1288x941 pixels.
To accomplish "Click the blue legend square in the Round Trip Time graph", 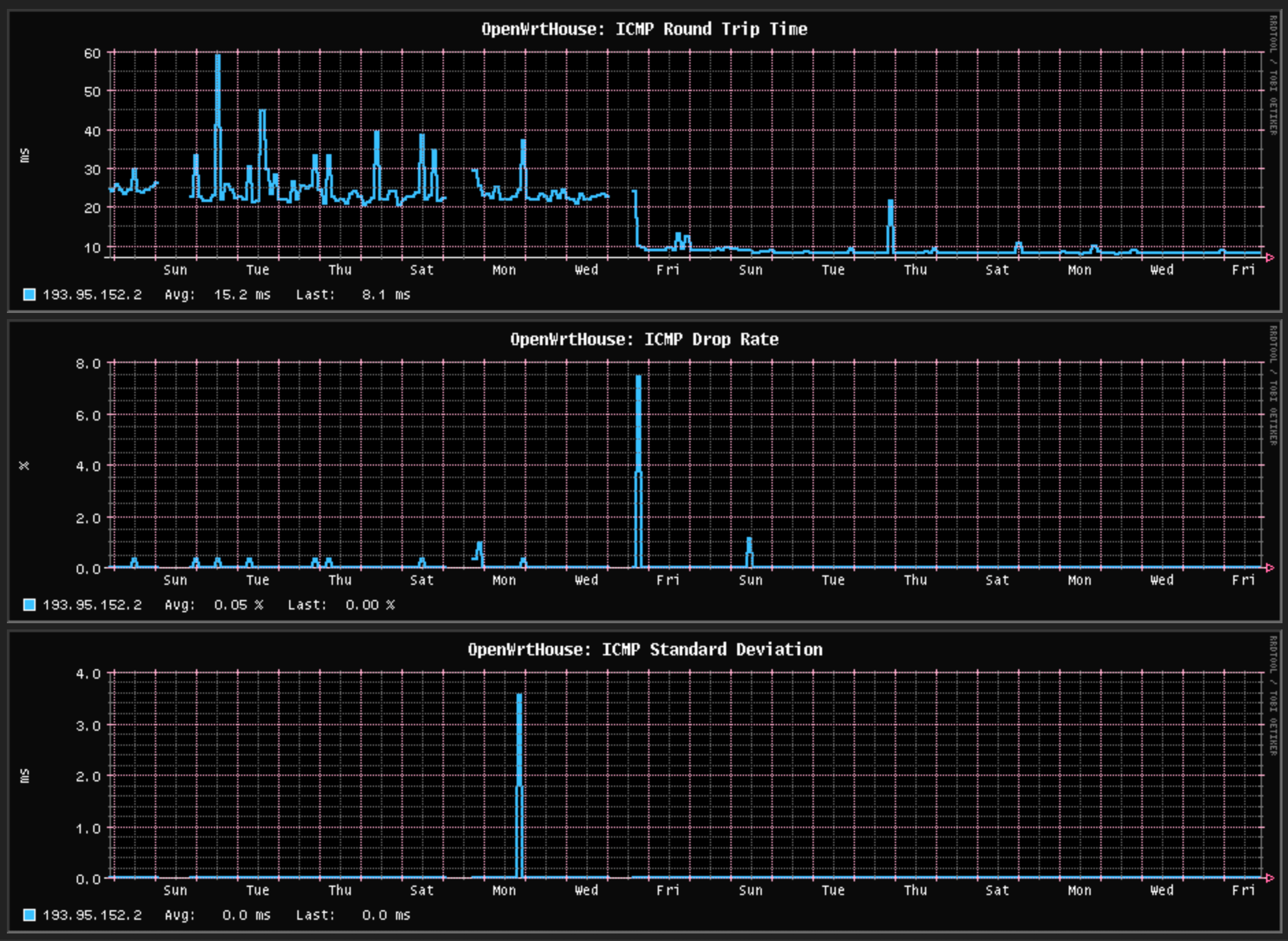I will point(29,294).
